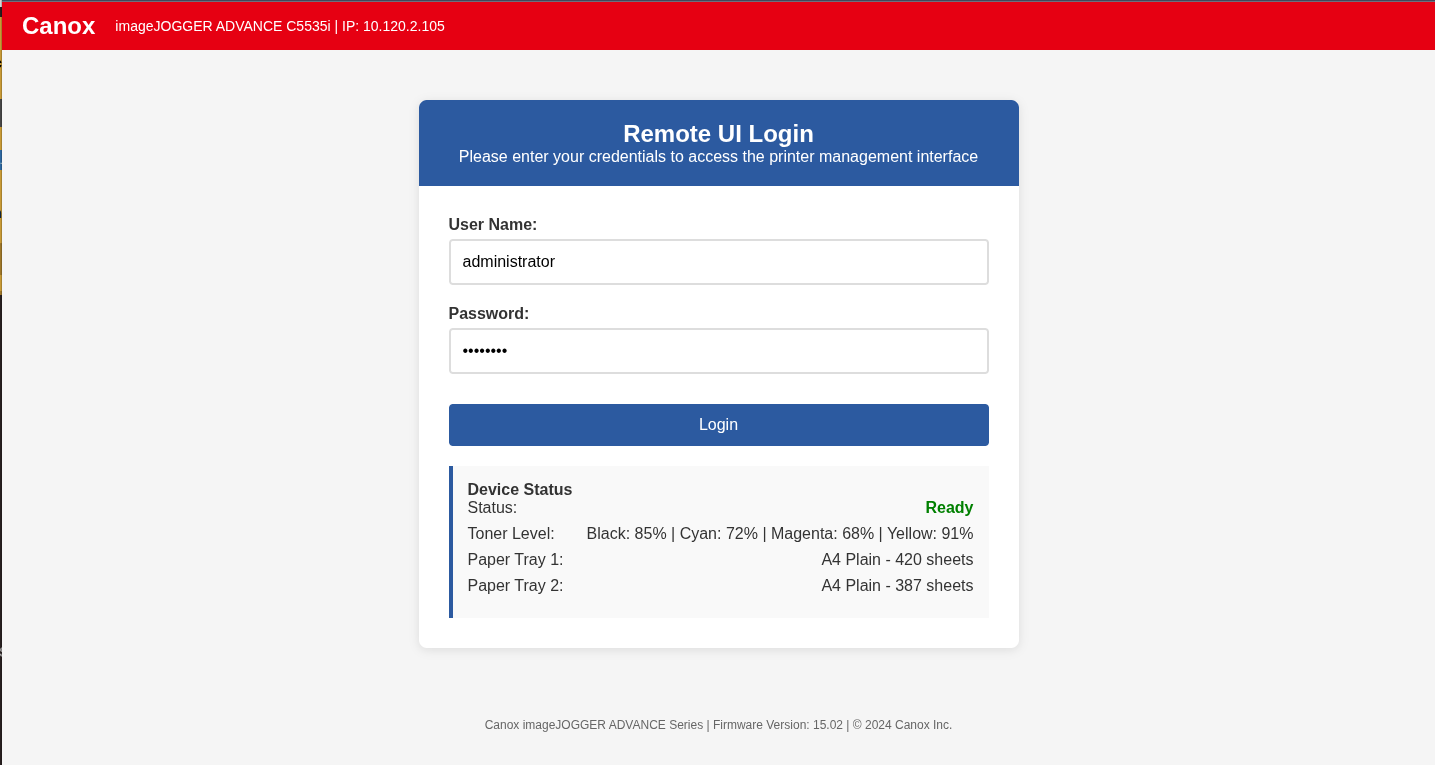Click the Paper Tray 2: label
The image size is (1435, 765).
tap(515, 586)
